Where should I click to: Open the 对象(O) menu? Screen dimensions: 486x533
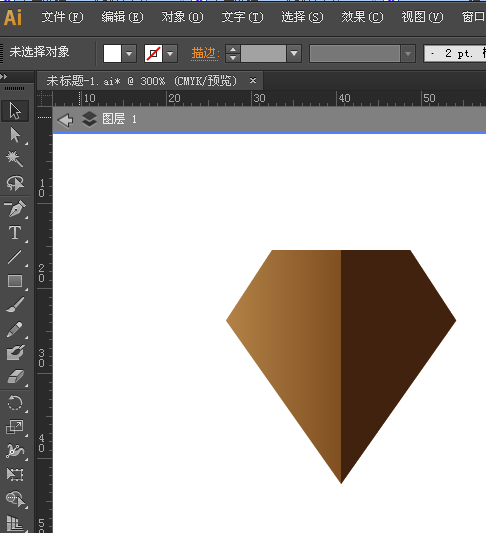(x=183, y=17)
